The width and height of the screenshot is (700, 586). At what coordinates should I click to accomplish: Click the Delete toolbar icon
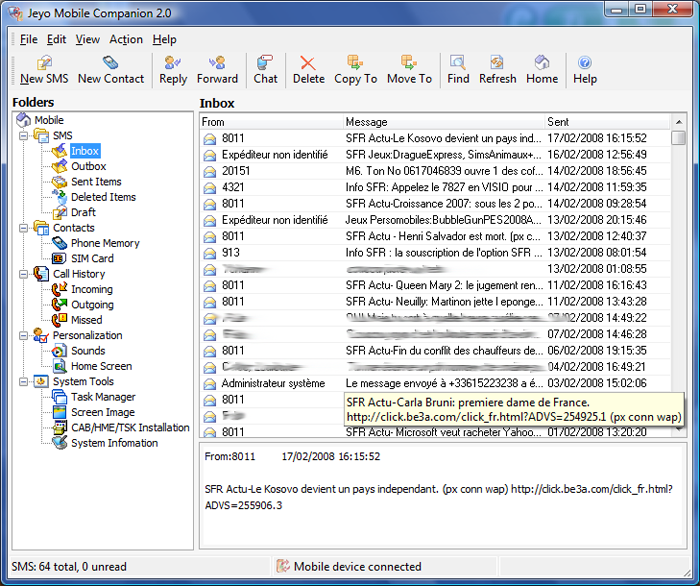308,63
